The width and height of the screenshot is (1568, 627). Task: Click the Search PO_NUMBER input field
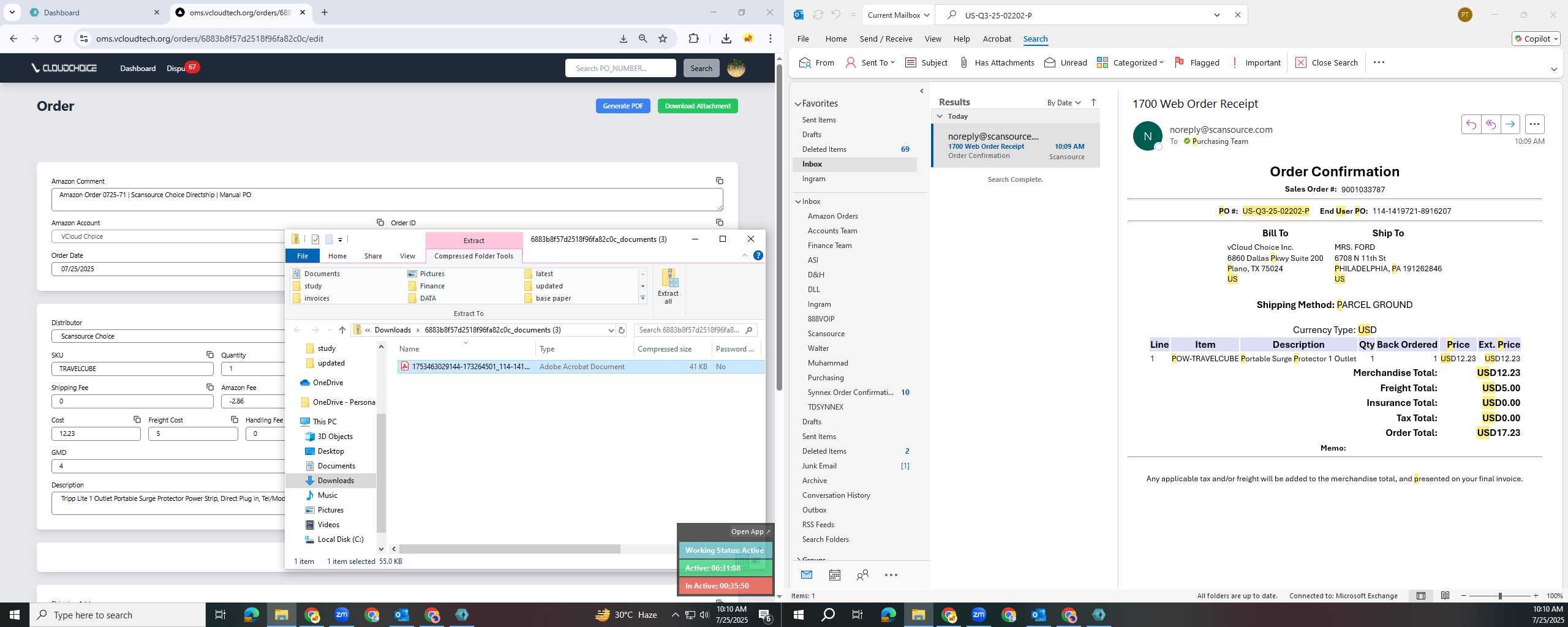pos(620,68)
